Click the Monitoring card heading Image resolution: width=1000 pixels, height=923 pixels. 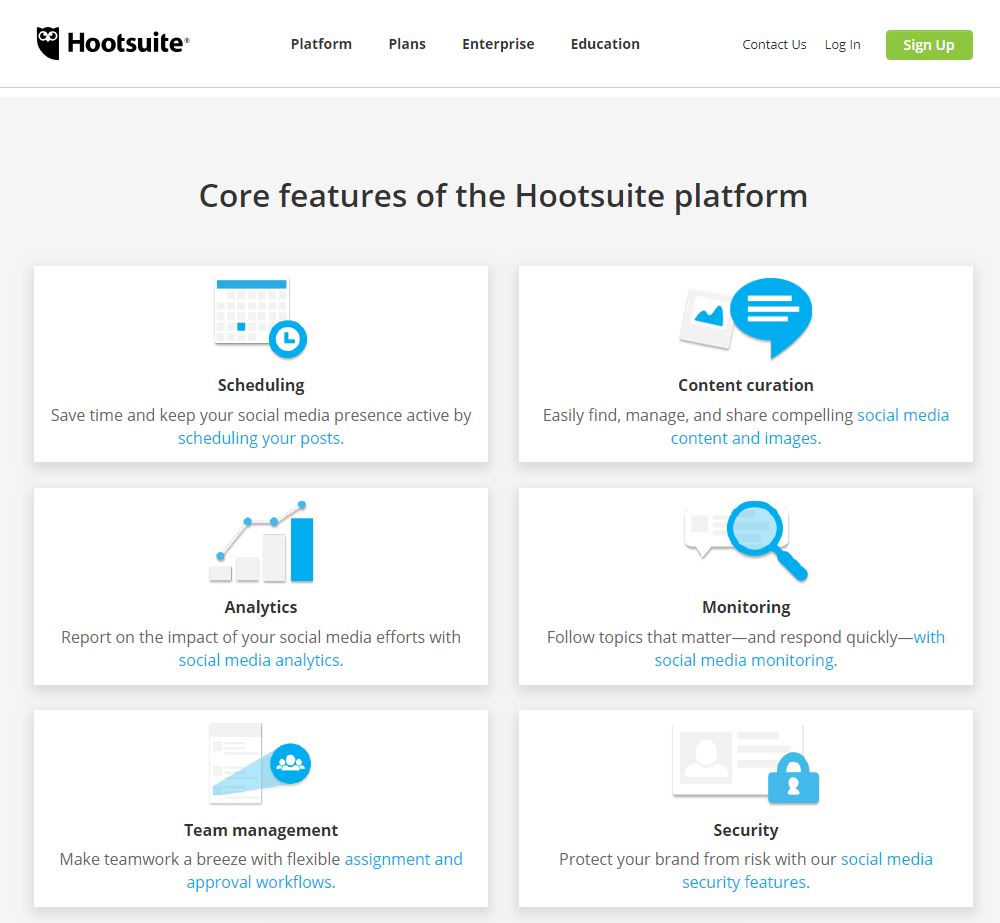pyautogui.click(x=746, y=607)
